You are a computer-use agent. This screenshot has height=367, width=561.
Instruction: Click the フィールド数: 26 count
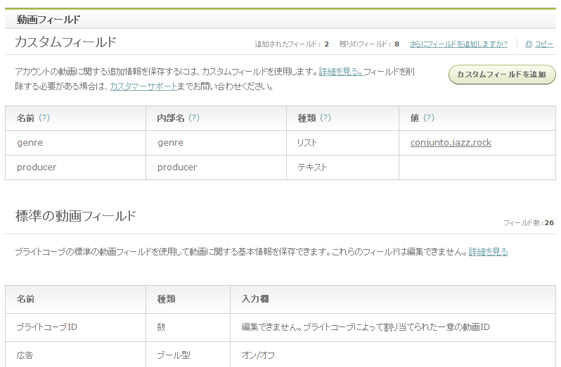click(529, 223)
